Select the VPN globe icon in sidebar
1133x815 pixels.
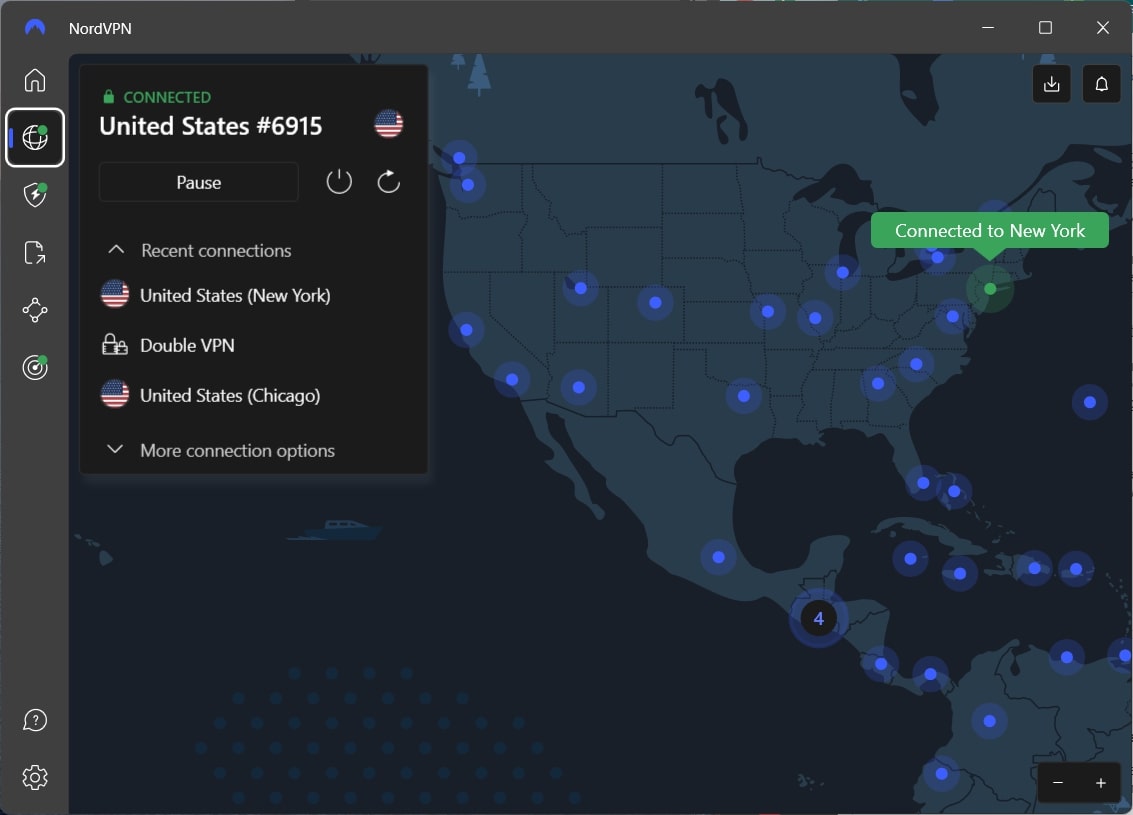(35, 138)
